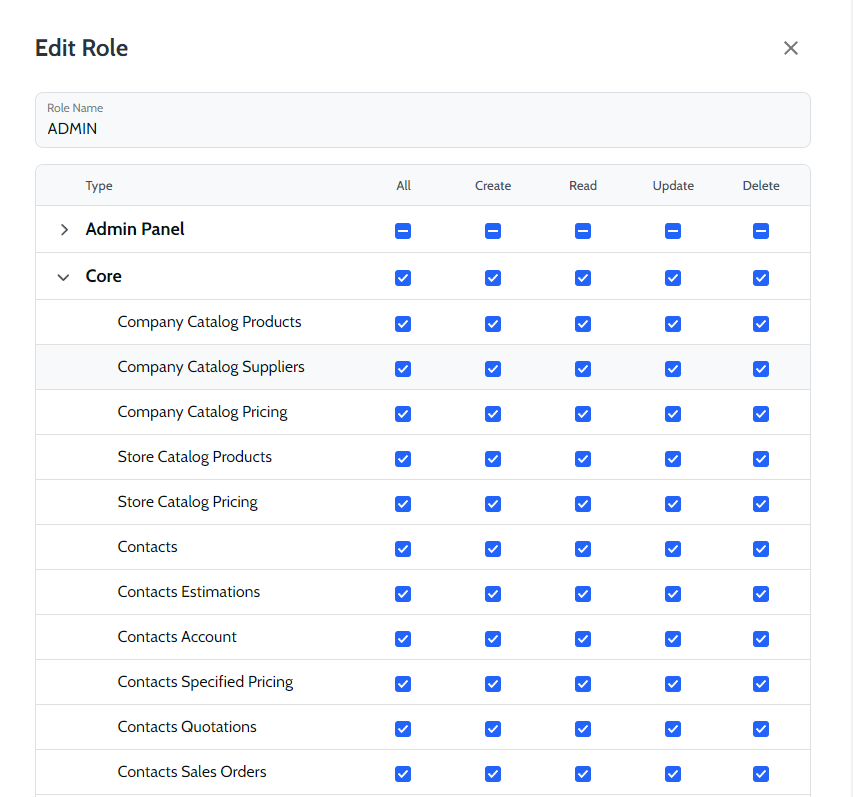Toggle Admin Panel All checkbox

click(x=403, y=231)
